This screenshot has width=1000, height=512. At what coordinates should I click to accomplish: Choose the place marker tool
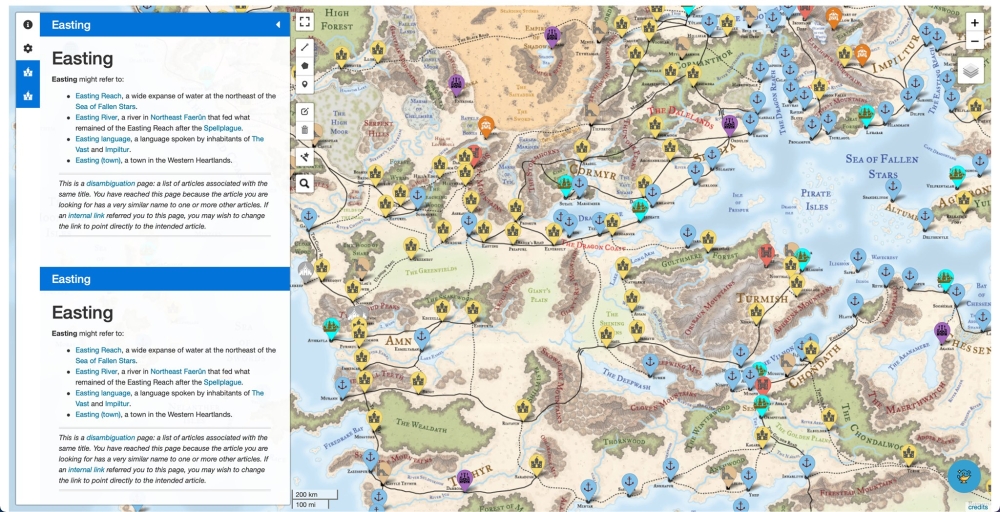pyautogui.click(x=305, y=85)
